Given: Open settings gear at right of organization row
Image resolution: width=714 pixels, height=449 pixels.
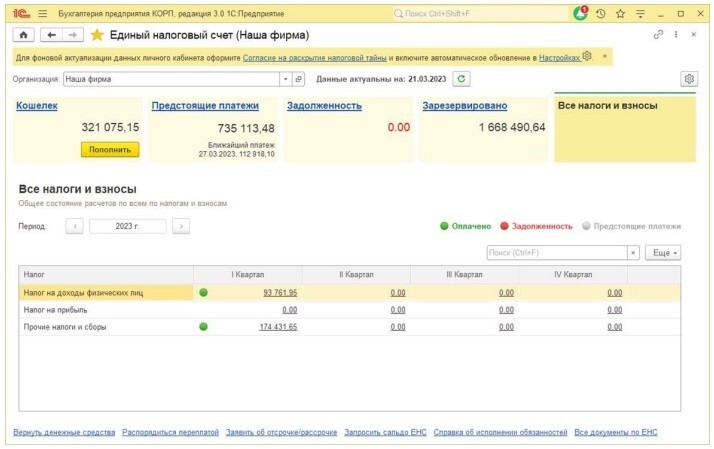Looking at the screenshot, I should click(688, 78).
